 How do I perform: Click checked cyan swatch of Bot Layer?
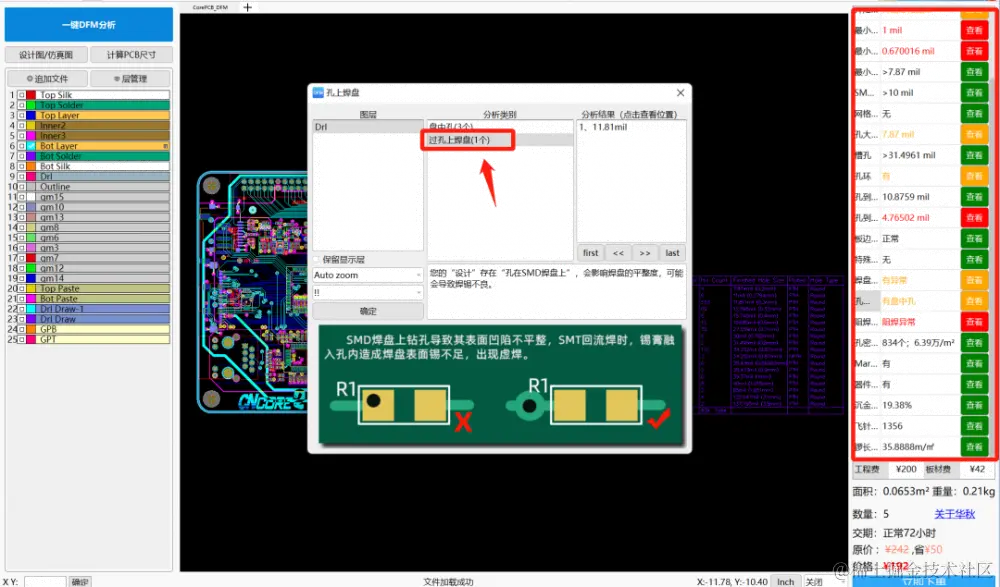click(x=31, y=145)
